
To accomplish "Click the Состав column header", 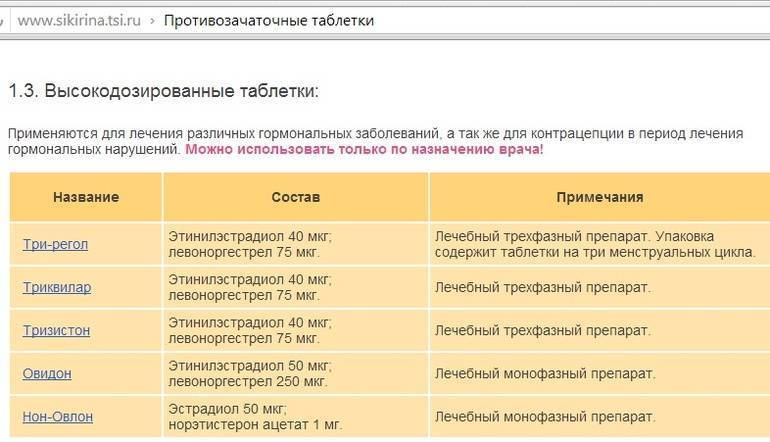I will coord(295,197).
